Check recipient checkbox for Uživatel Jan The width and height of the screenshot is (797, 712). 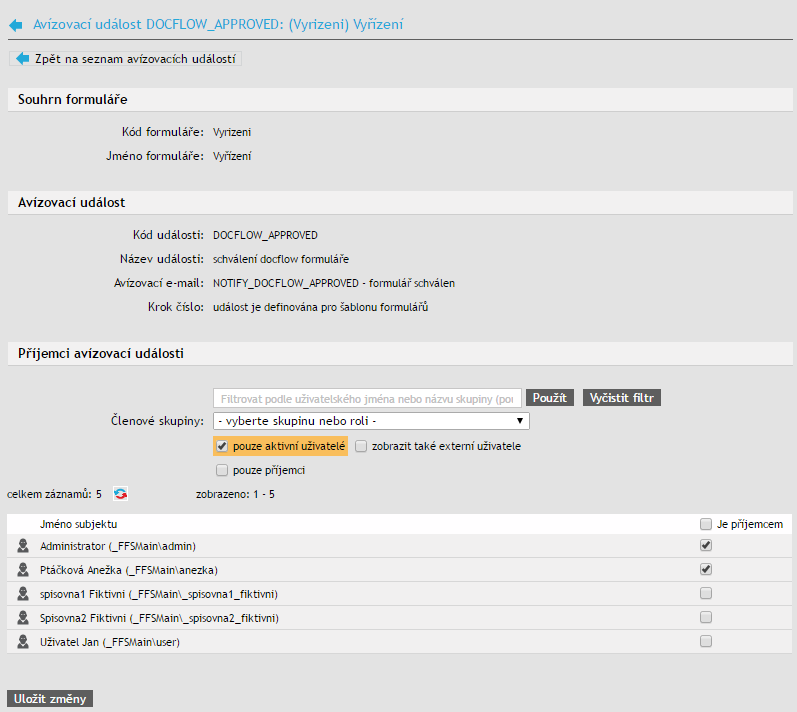pyautogui.click(x=706, y=642)
